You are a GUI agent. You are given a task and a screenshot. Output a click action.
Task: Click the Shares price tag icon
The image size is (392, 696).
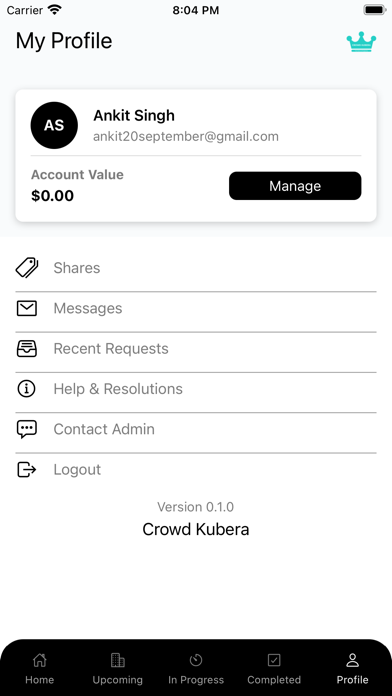pos(27,268)
